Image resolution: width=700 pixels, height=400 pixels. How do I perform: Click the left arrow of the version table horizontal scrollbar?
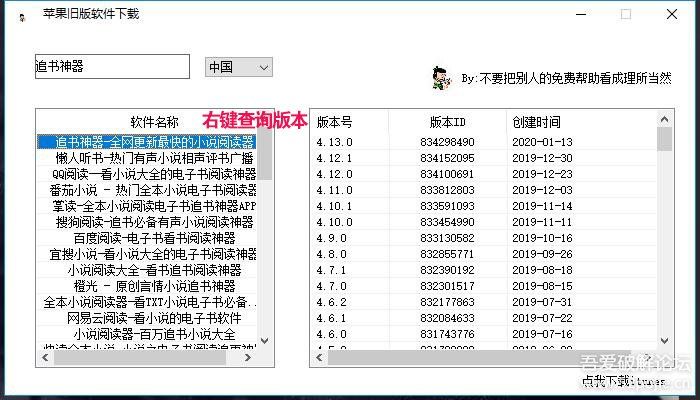(x=319, y=358)
